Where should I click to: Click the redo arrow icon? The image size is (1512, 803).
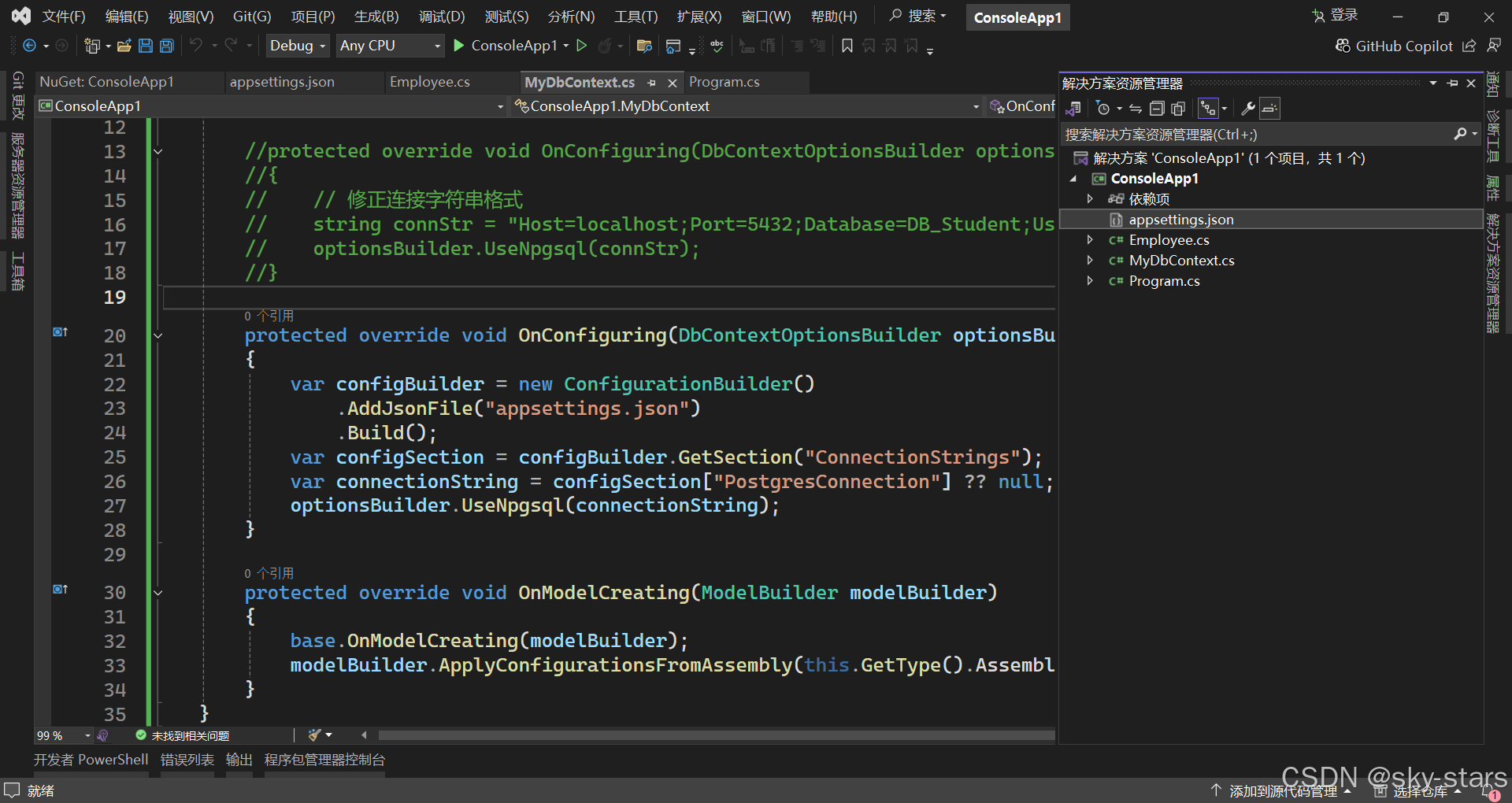[231, 46]
